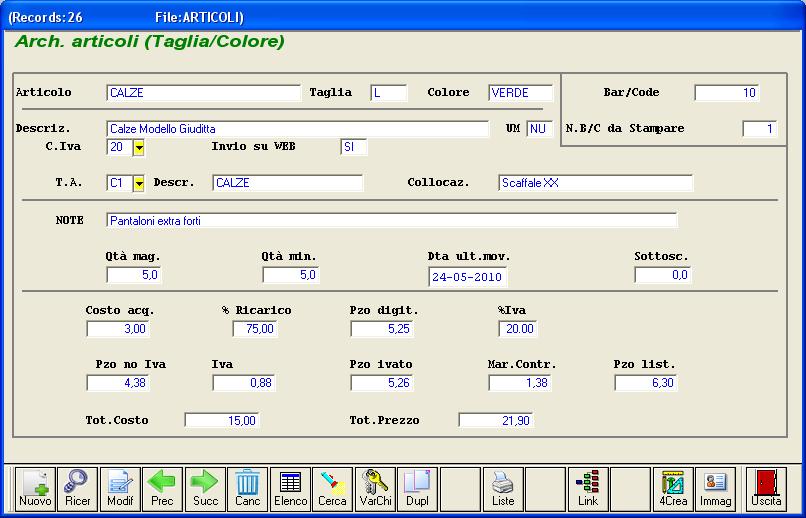Click the Descriz. field Calze Modello Giuditta
Image resolution: width=806 pixels, height=518 pixels.
[x=298, y=129]
